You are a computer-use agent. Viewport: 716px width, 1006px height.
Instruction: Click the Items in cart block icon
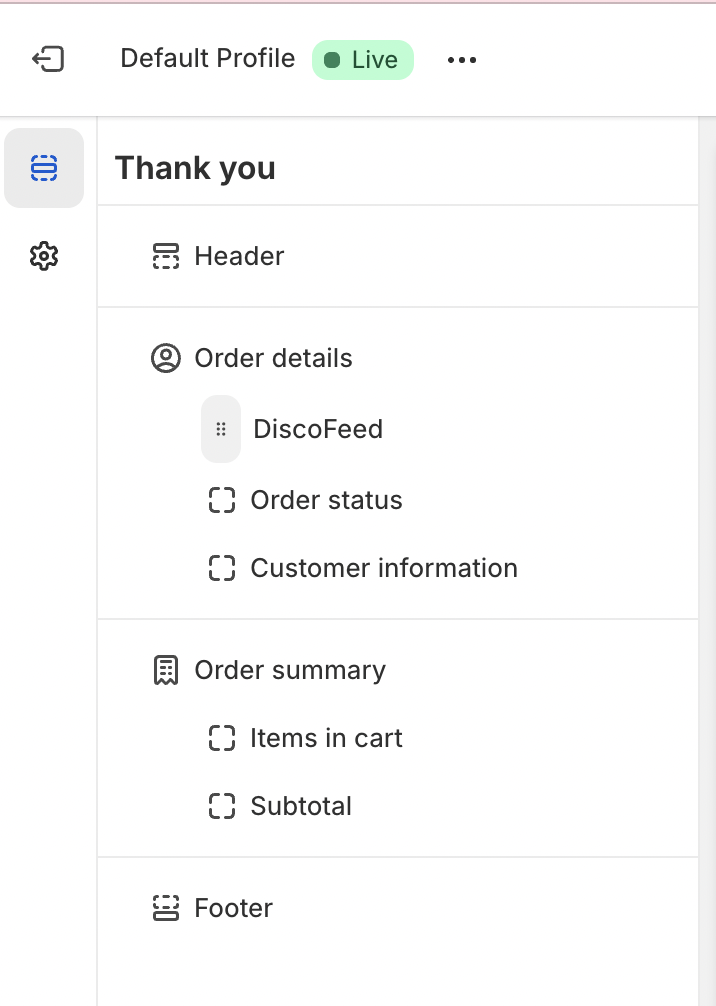coord(222,738)
